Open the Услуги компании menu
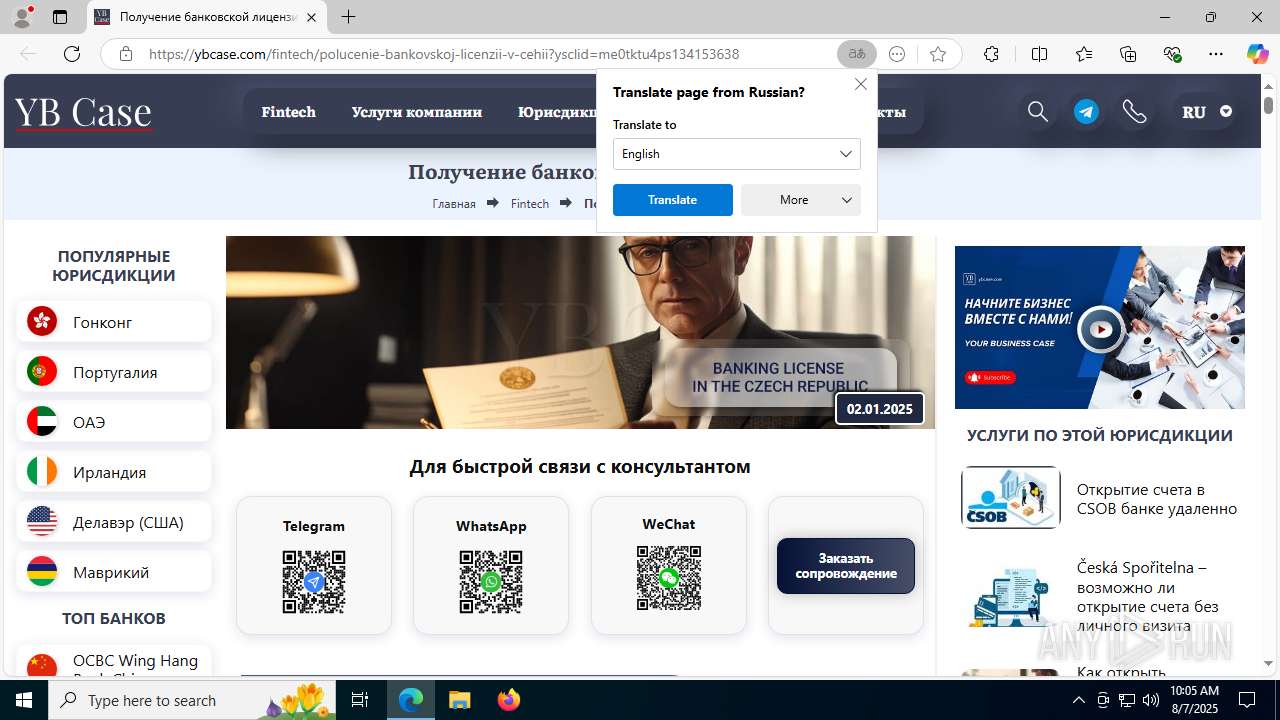Image resolution: width=1280 pixels, height=720 pixels. [416, 112]
